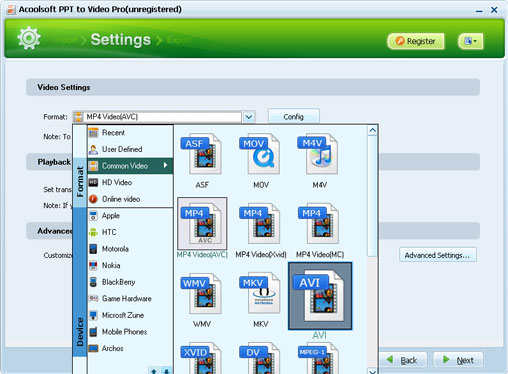The width and height of the screenshot is (508, 374).
Task: Pick the XVID format icon
Action: point(202,358)
